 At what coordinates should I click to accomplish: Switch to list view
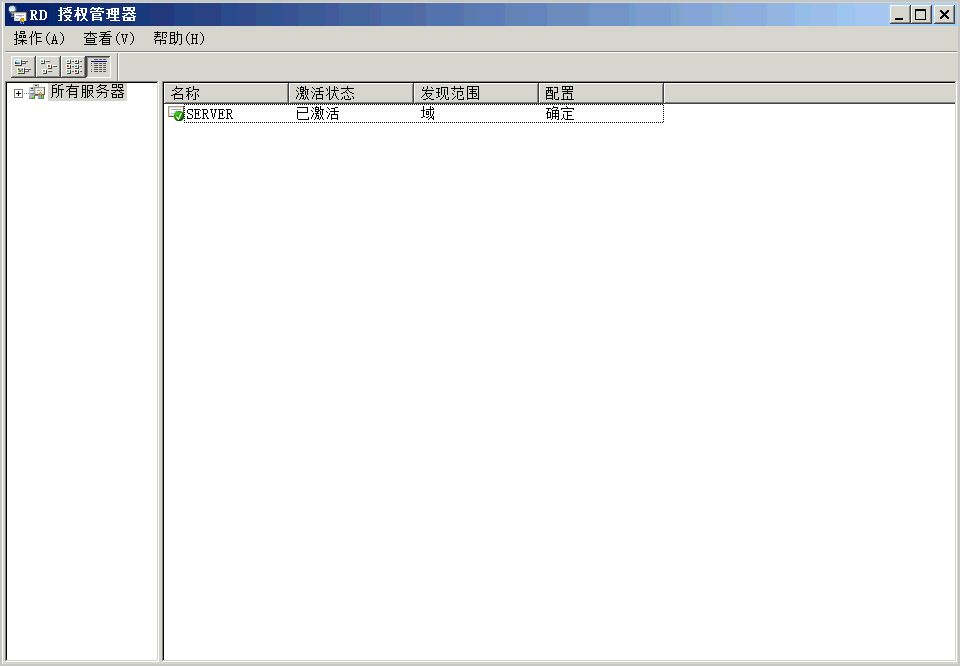point(73,66)
